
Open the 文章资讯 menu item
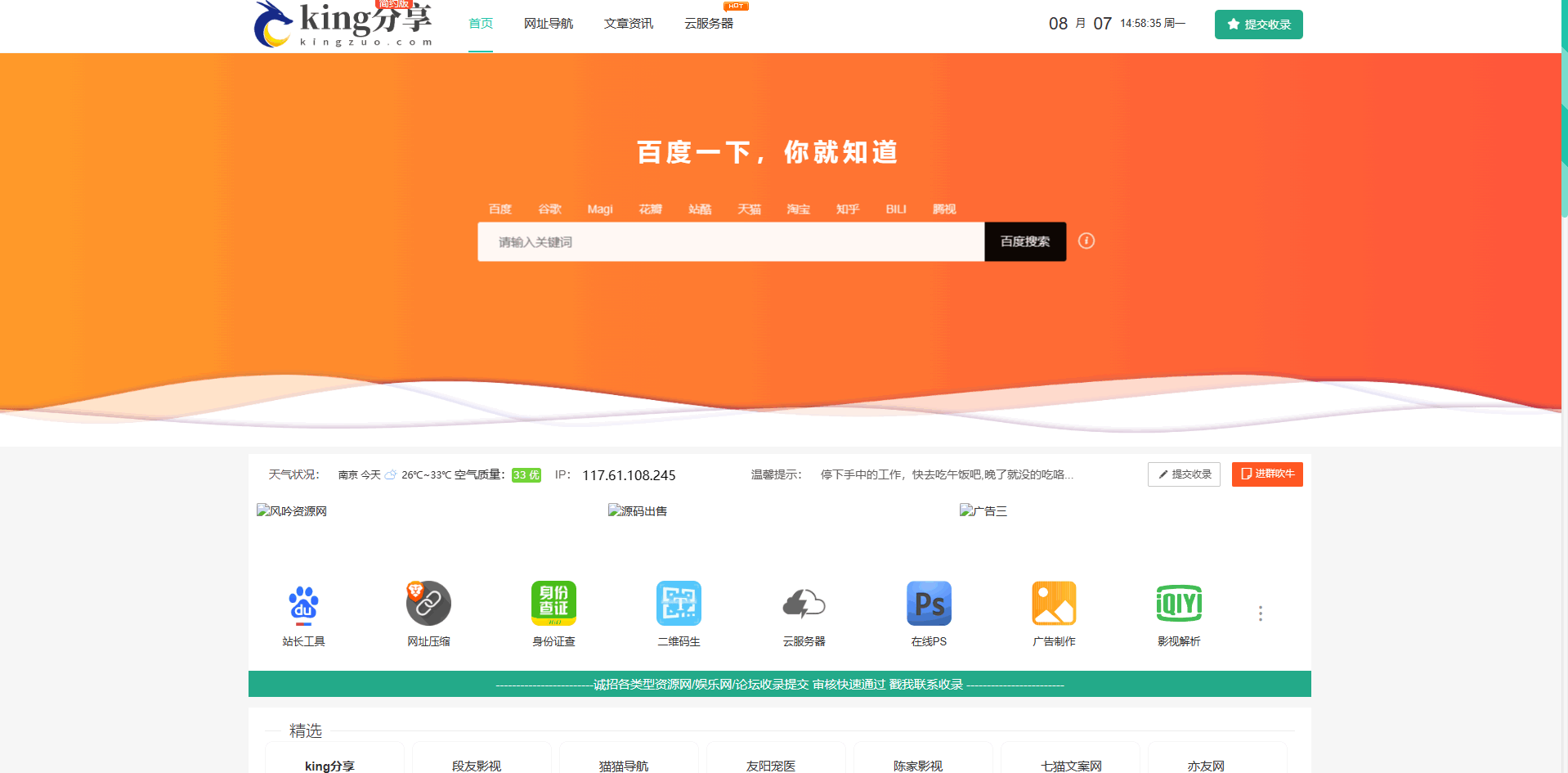tap(629, 24)
